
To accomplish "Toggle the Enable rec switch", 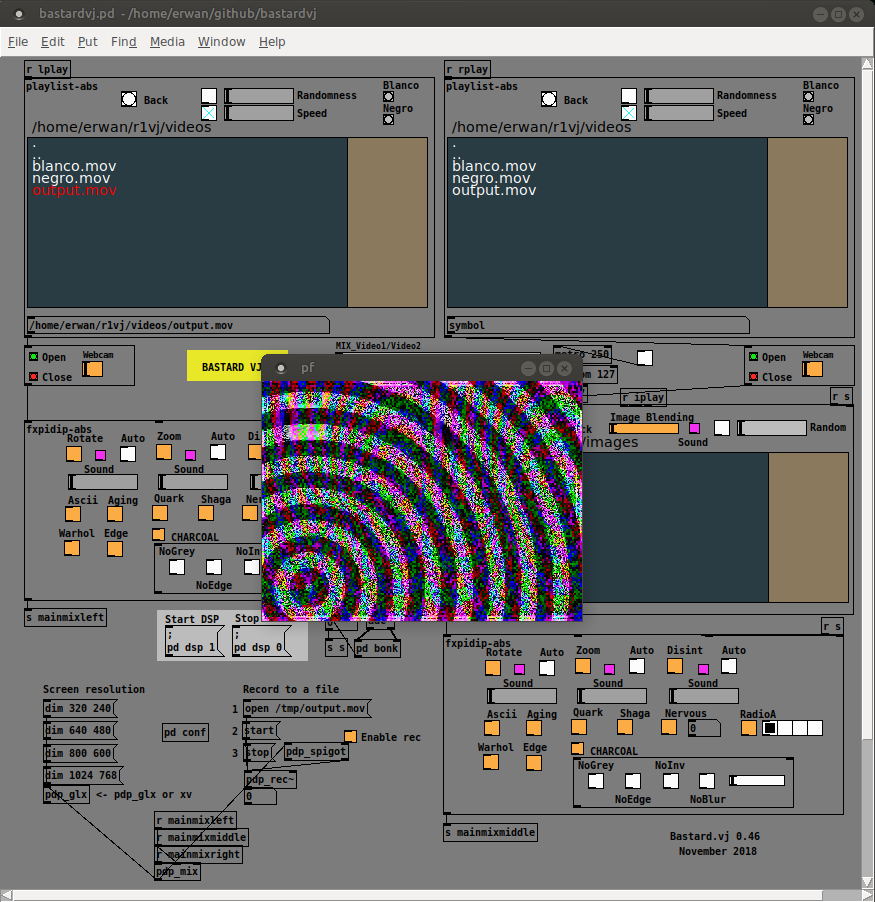I will click(x=350, y=736).
